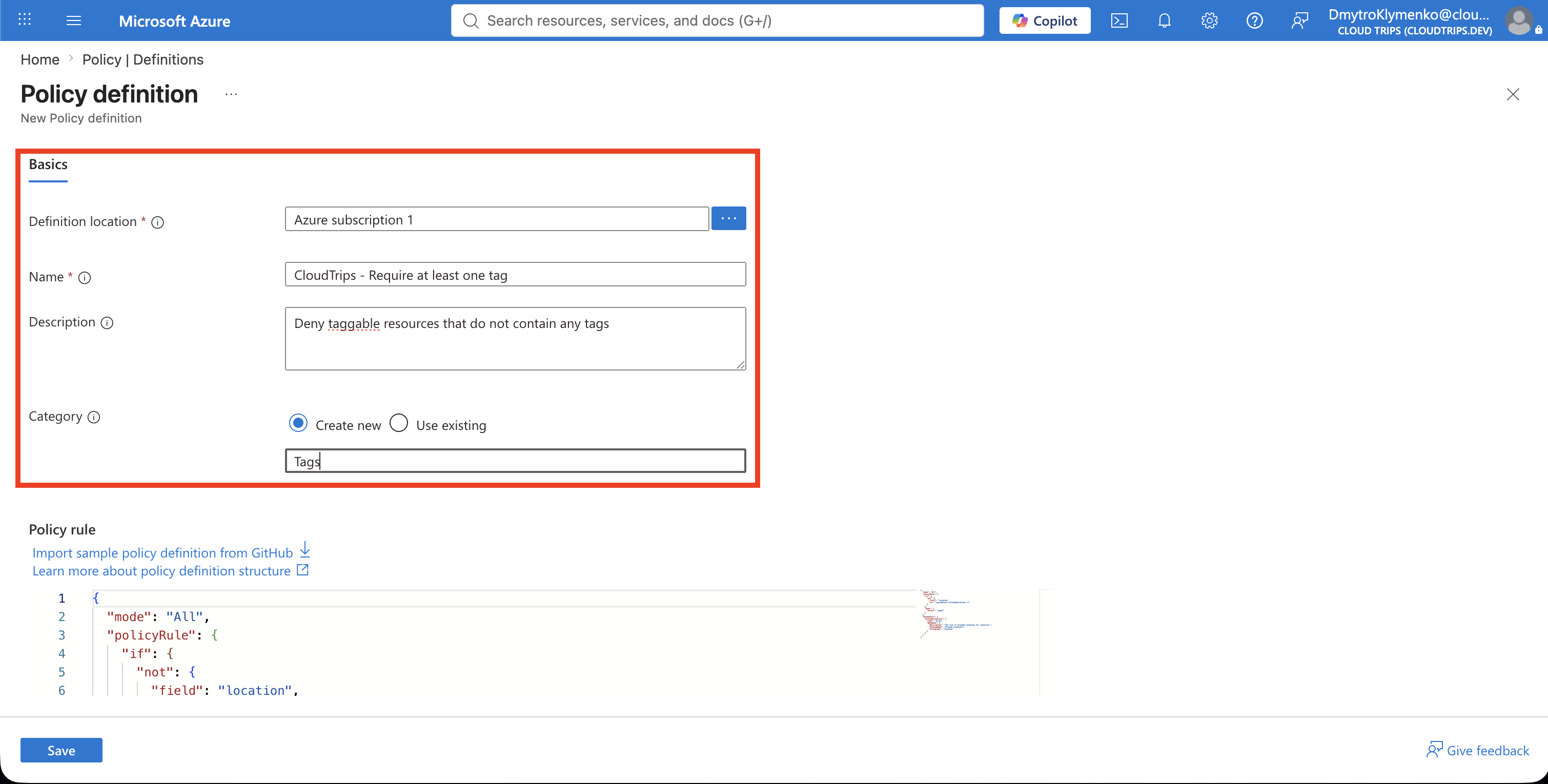
Task: Select the Basics tab
Action: point(48,164)
